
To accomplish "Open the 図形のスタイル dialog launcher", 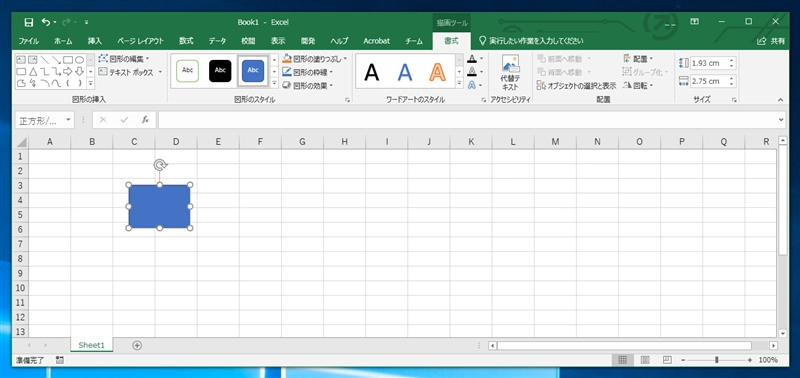I will [347, 100].
